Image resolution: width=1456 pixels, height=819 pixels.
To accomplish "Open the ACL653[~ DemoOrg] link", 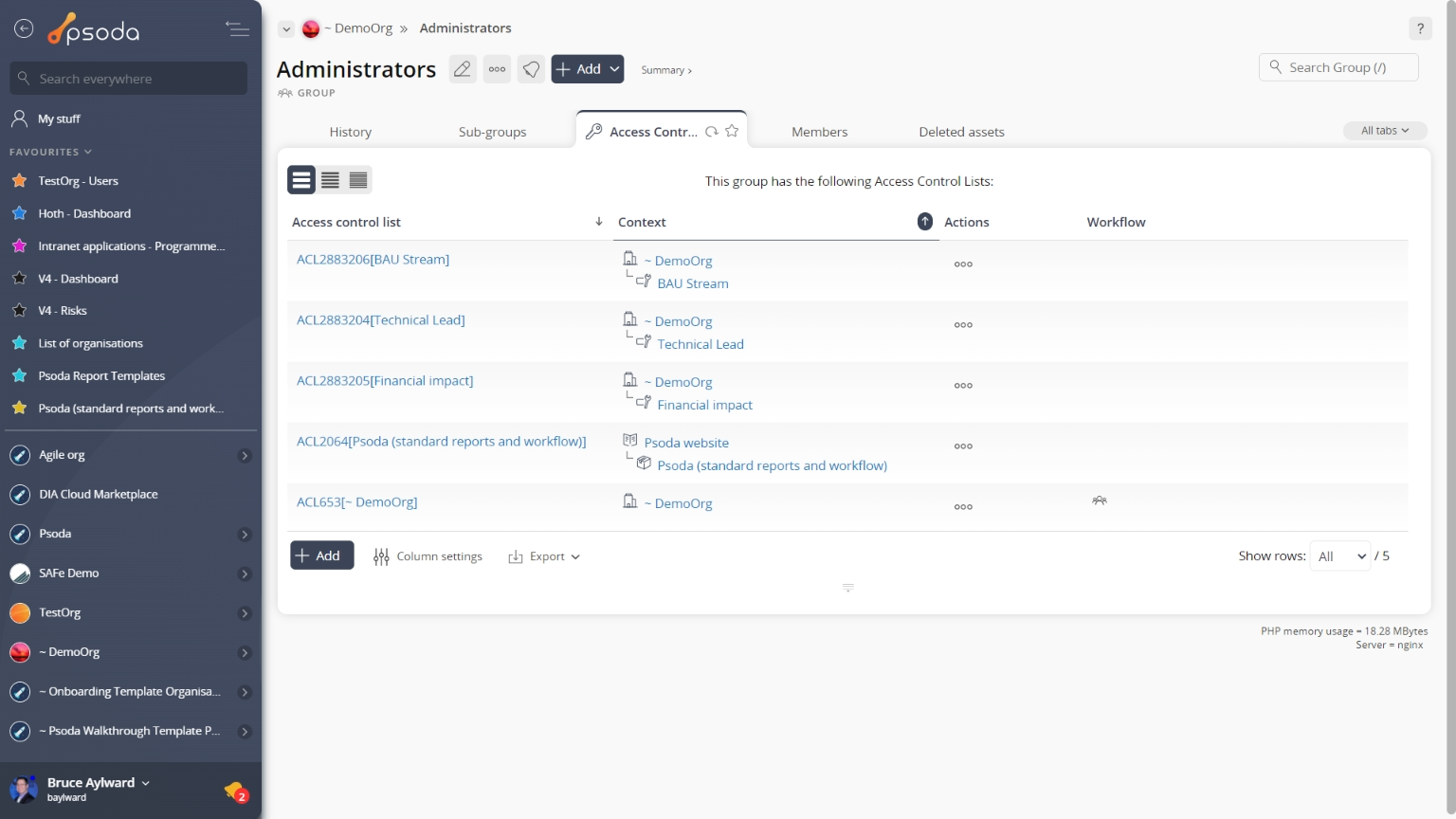I will tap(356, 501).
